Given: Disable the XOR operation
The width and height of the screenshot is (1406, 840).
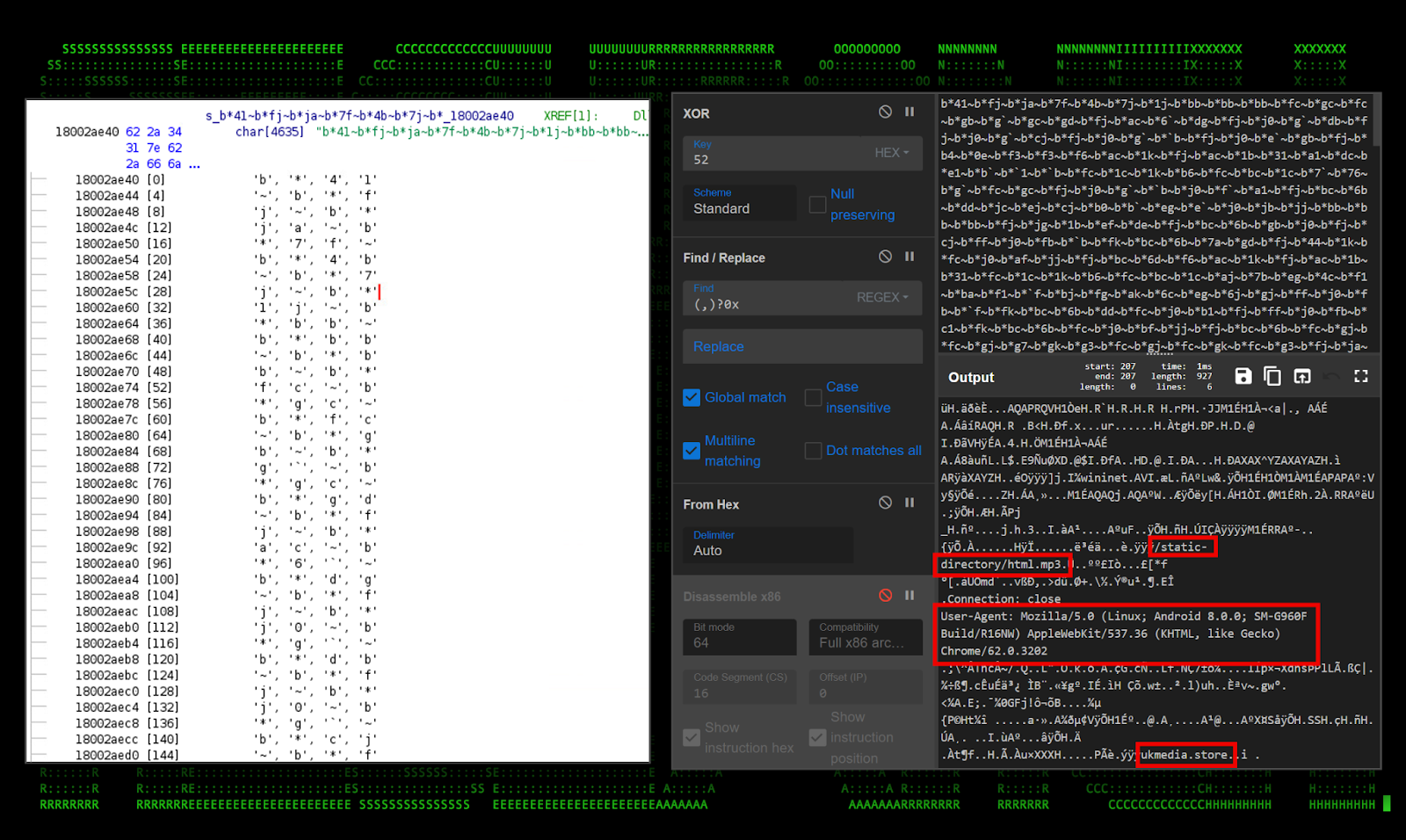Looking at the screenshot, I should [885, 112].
